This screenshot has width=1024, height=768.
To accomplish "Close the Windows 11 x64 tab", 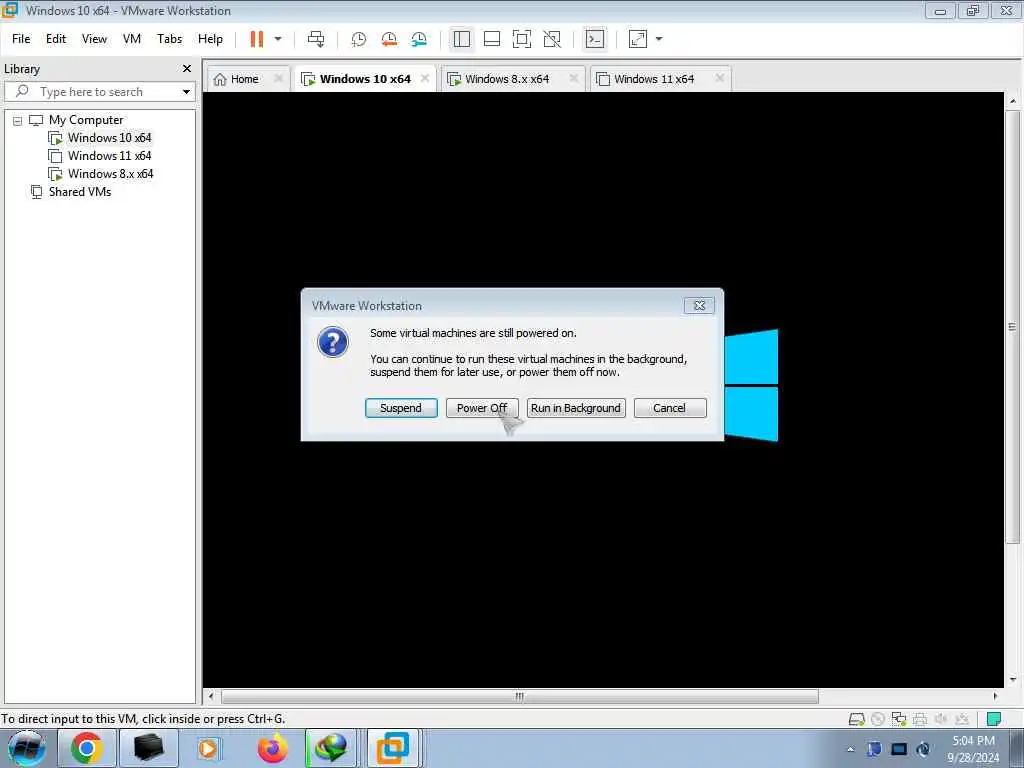I will (x=720, y=78).
